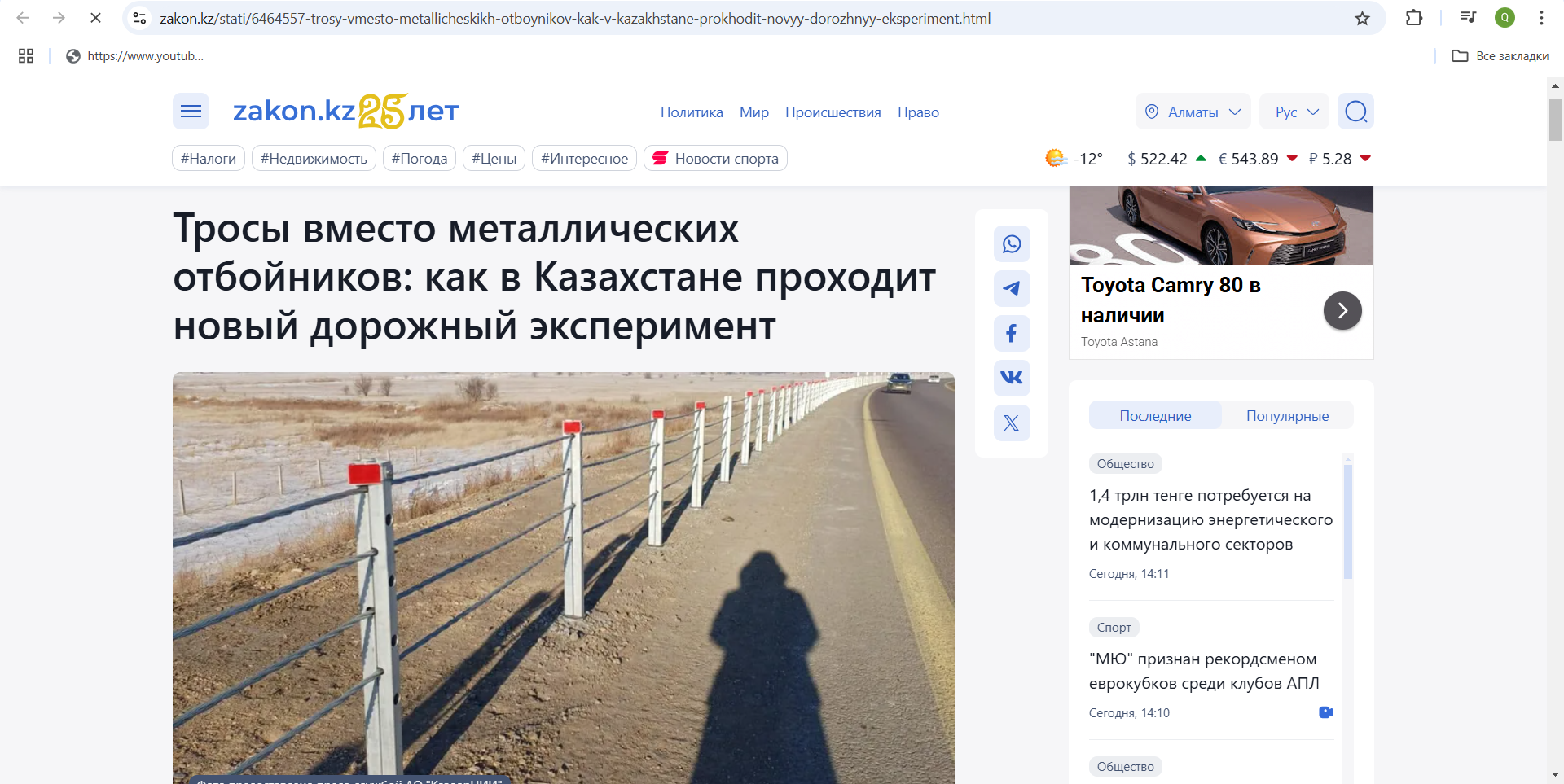Click the Сегодня, 14:10 timestamp
Image resolution: width=1564 pixels, height=784 pixels.
click(x=1129, y=713)
